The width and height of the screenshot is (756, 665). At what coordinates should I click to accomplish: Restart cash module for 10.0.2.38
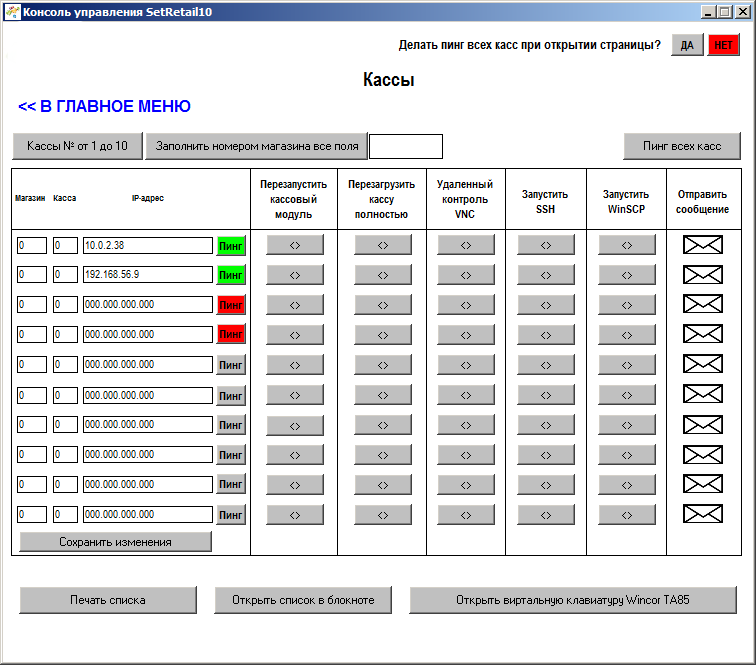tap(295, 245)
